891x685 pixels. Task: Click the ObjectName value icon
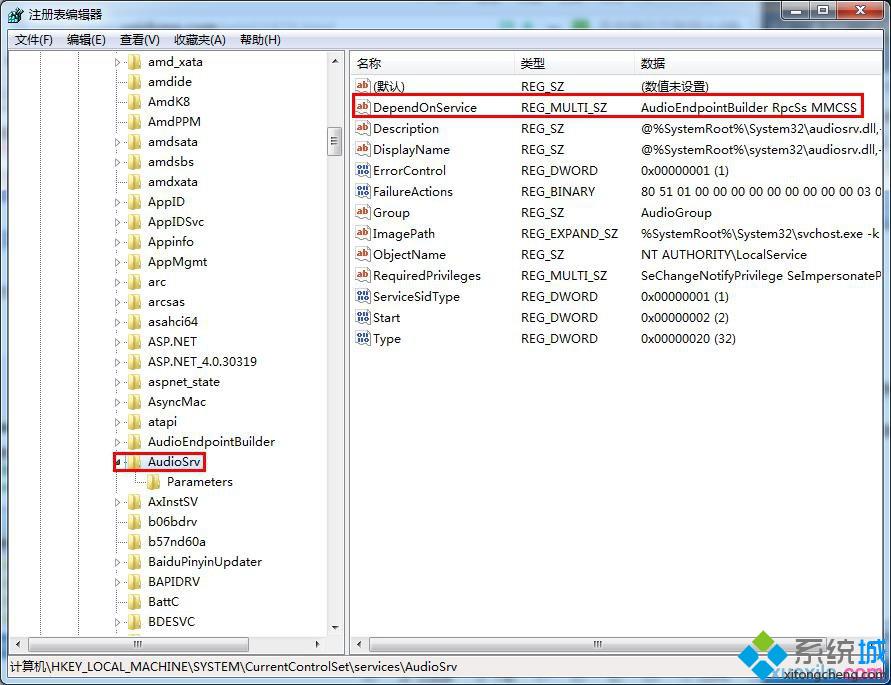(x=363, y=254)
